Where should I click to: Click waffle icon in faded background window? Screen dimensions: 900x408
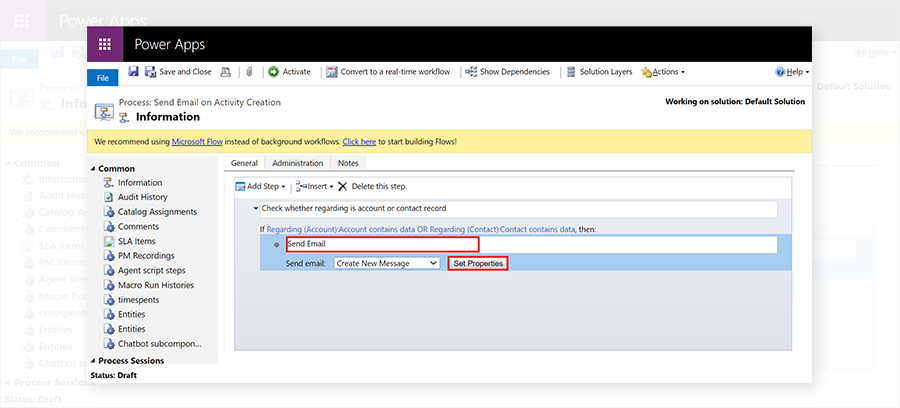(x=22, y=21)
